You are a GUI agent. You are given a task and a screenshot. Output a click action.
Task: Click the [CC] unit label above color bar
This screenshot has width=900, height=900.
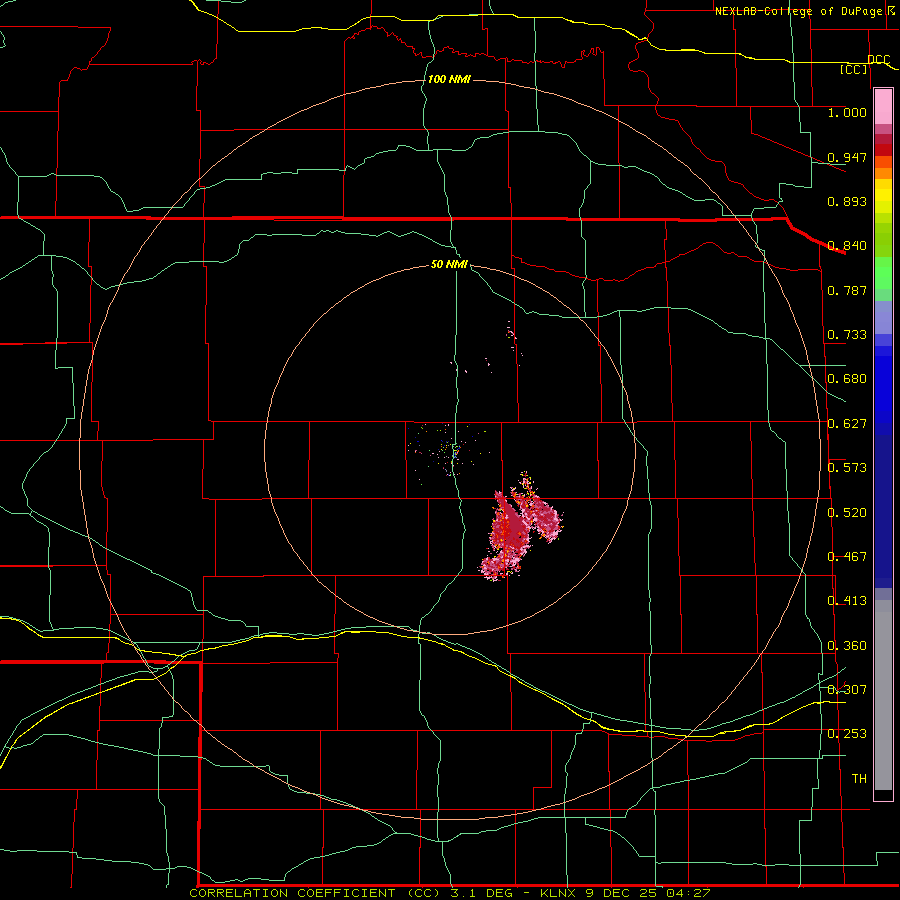[x=854, y=69]
